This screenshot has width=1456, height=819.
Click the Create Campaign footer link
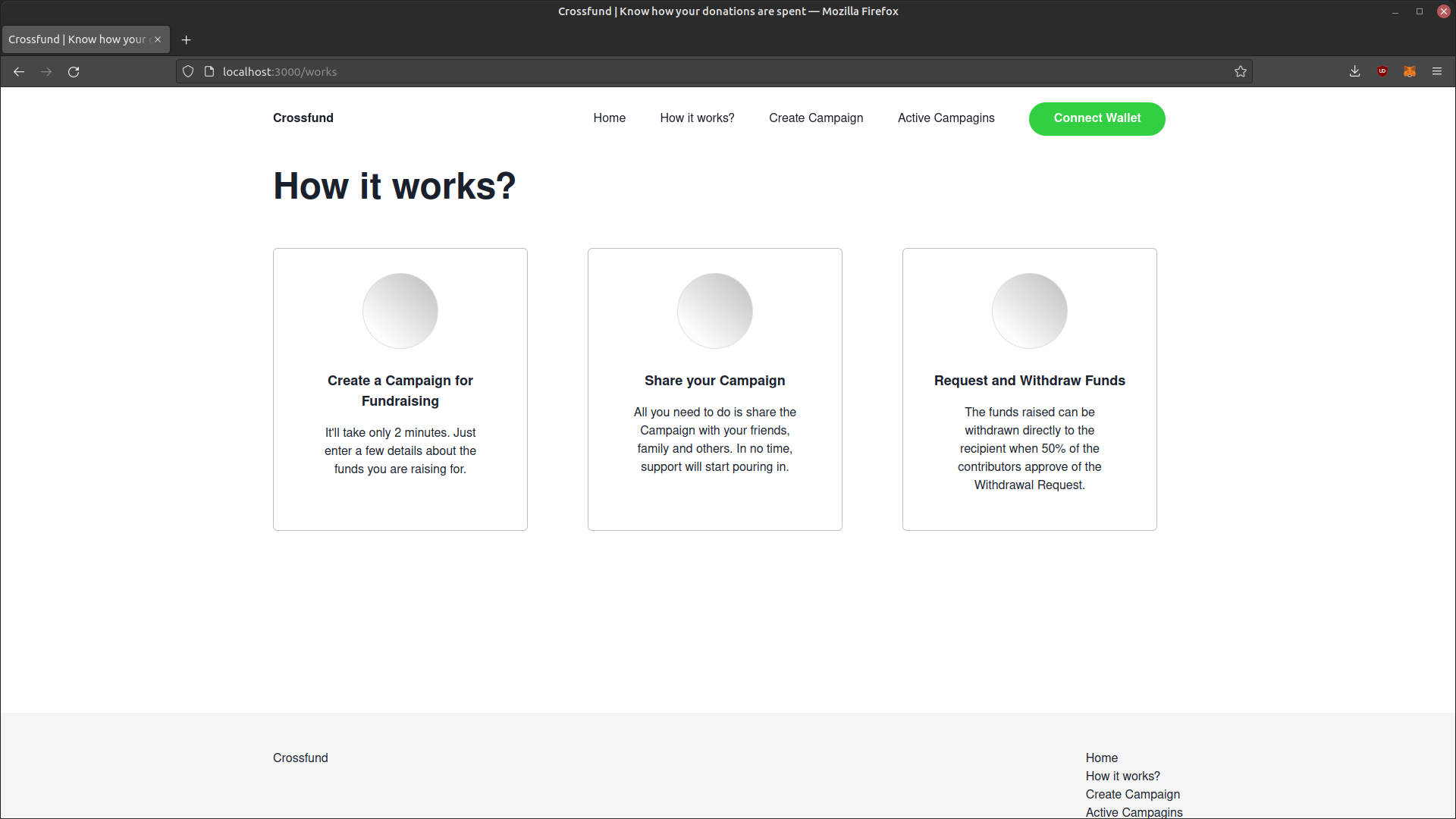click(1133, 795)
